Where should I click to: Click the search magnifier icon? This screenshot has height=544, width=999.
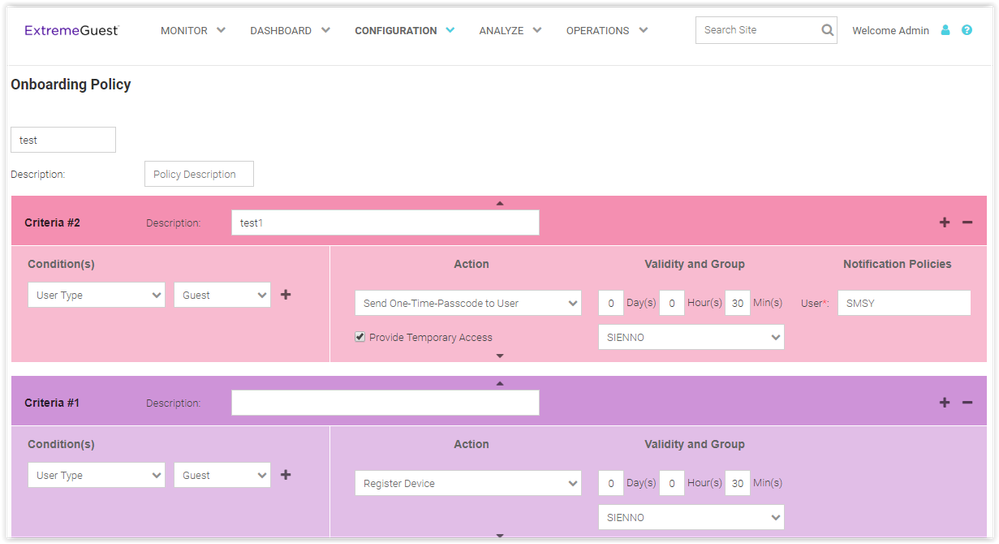(x=827, y=30)
